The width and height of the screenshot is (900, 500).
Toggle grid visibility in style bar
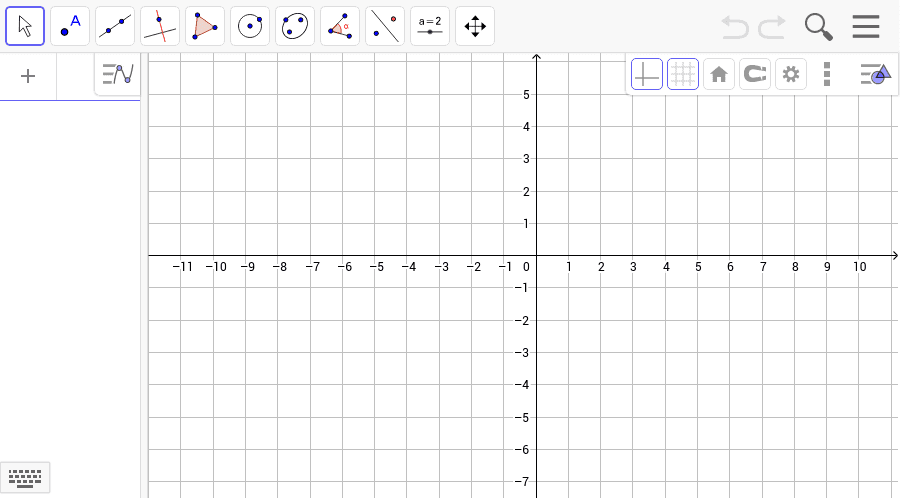pos(683,74)
